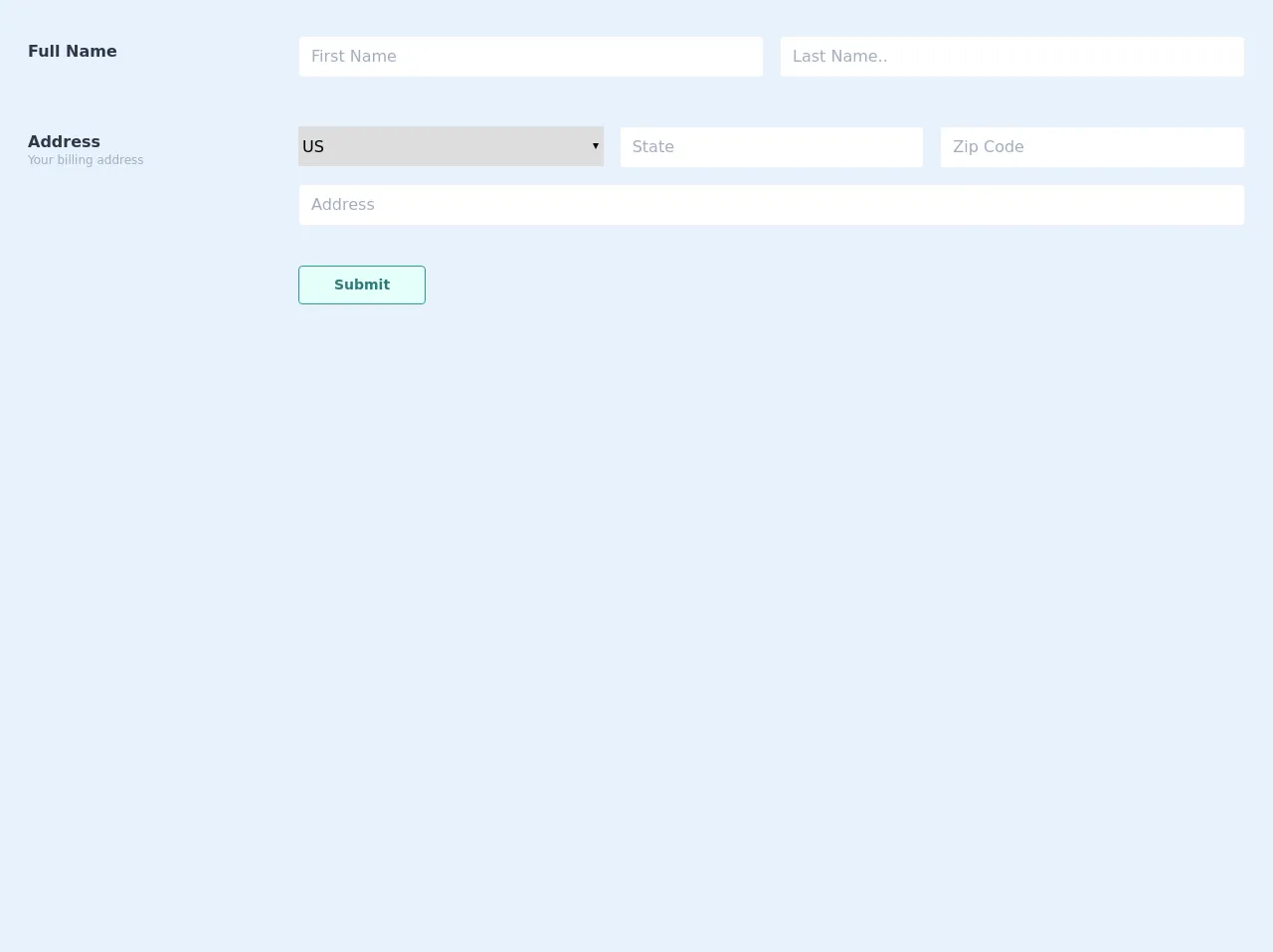The image size is (1273, 952).
Task: Expand the country list showing US
Action: (451, 146)
